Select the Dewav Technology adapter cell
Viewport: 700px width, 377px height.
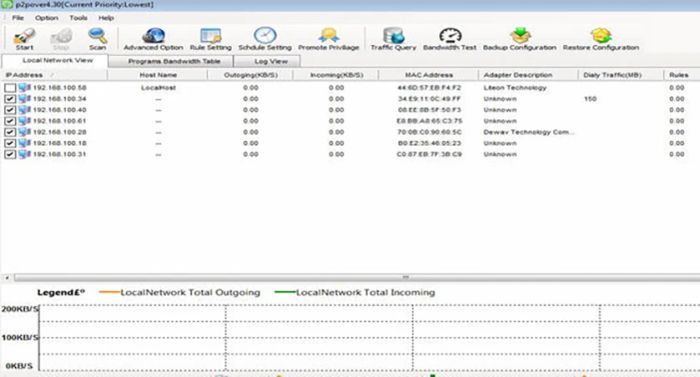[x=529, y=132]
